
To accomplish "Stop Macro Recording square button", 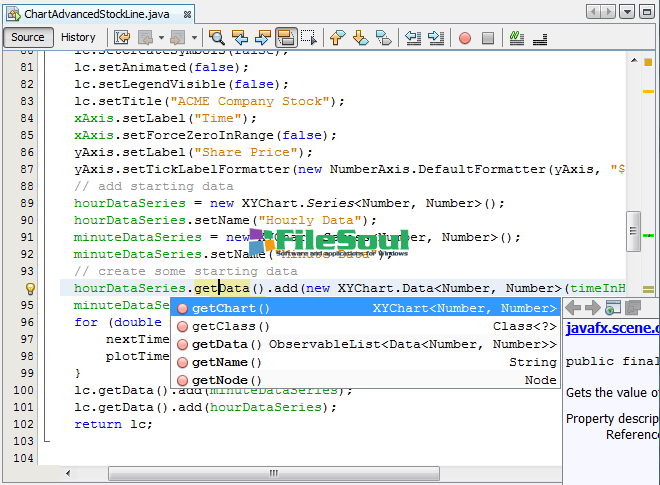I will pyautogui.click(x=488, y=38).
